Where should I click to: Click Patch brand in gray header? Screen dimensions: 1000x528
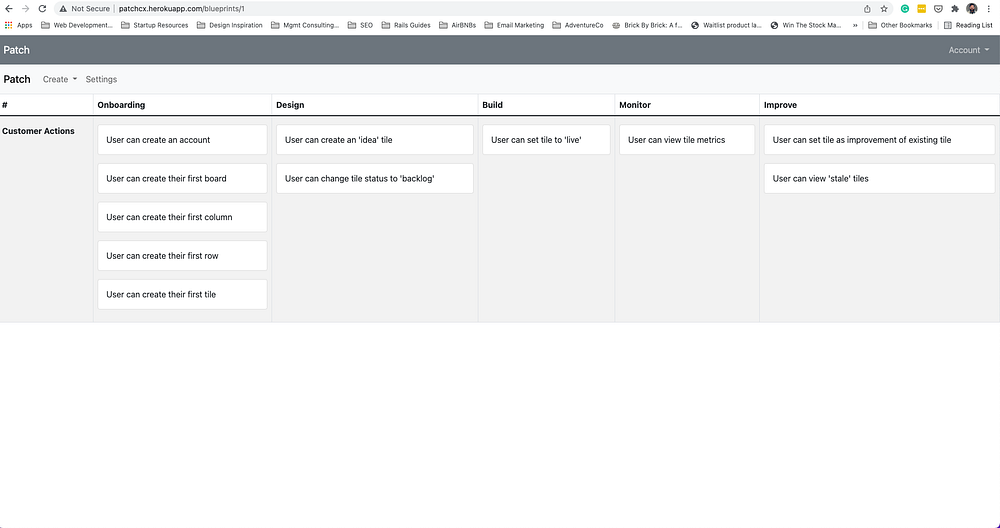click(x=17, y=50)
